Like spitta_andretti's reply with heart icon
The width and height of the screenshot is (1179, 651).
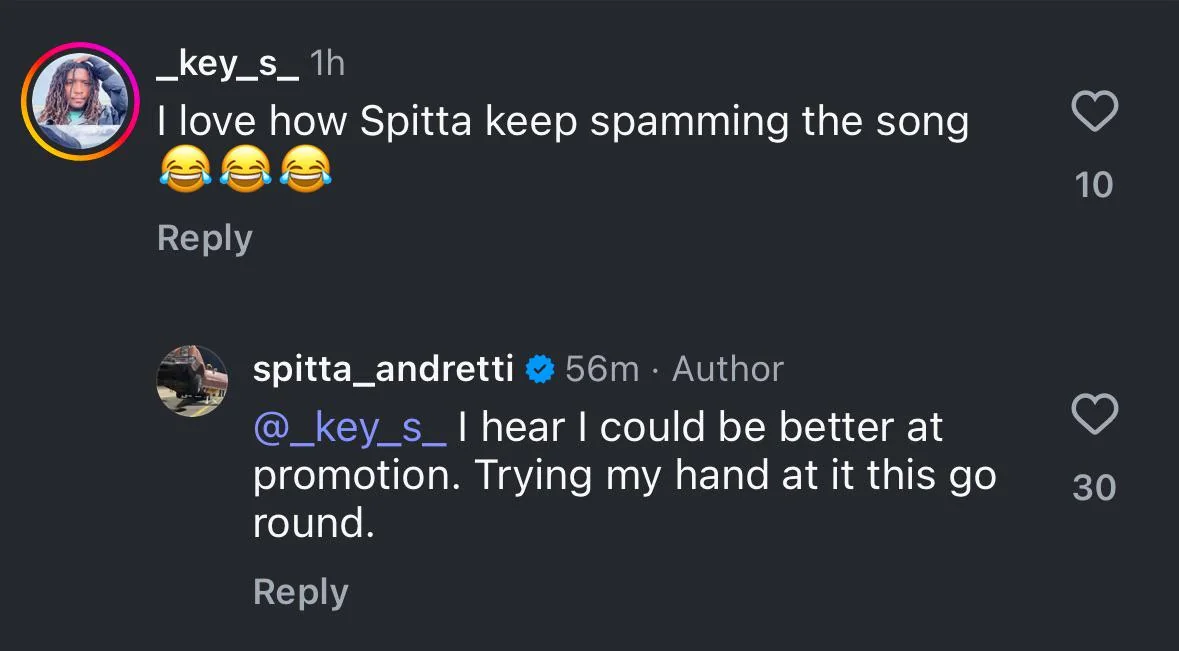pos(1094,414)
